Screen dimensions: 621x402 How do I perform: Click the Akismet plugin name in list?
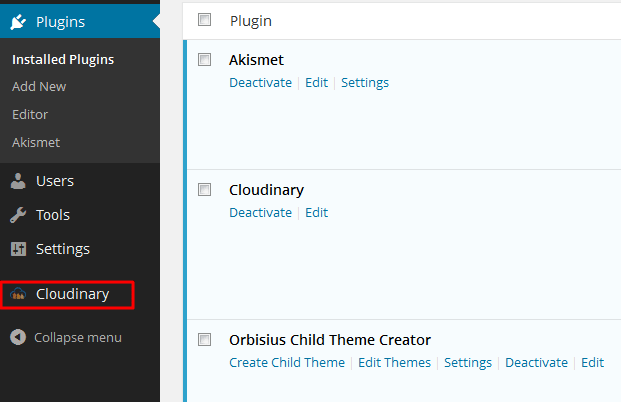(256, 60)
